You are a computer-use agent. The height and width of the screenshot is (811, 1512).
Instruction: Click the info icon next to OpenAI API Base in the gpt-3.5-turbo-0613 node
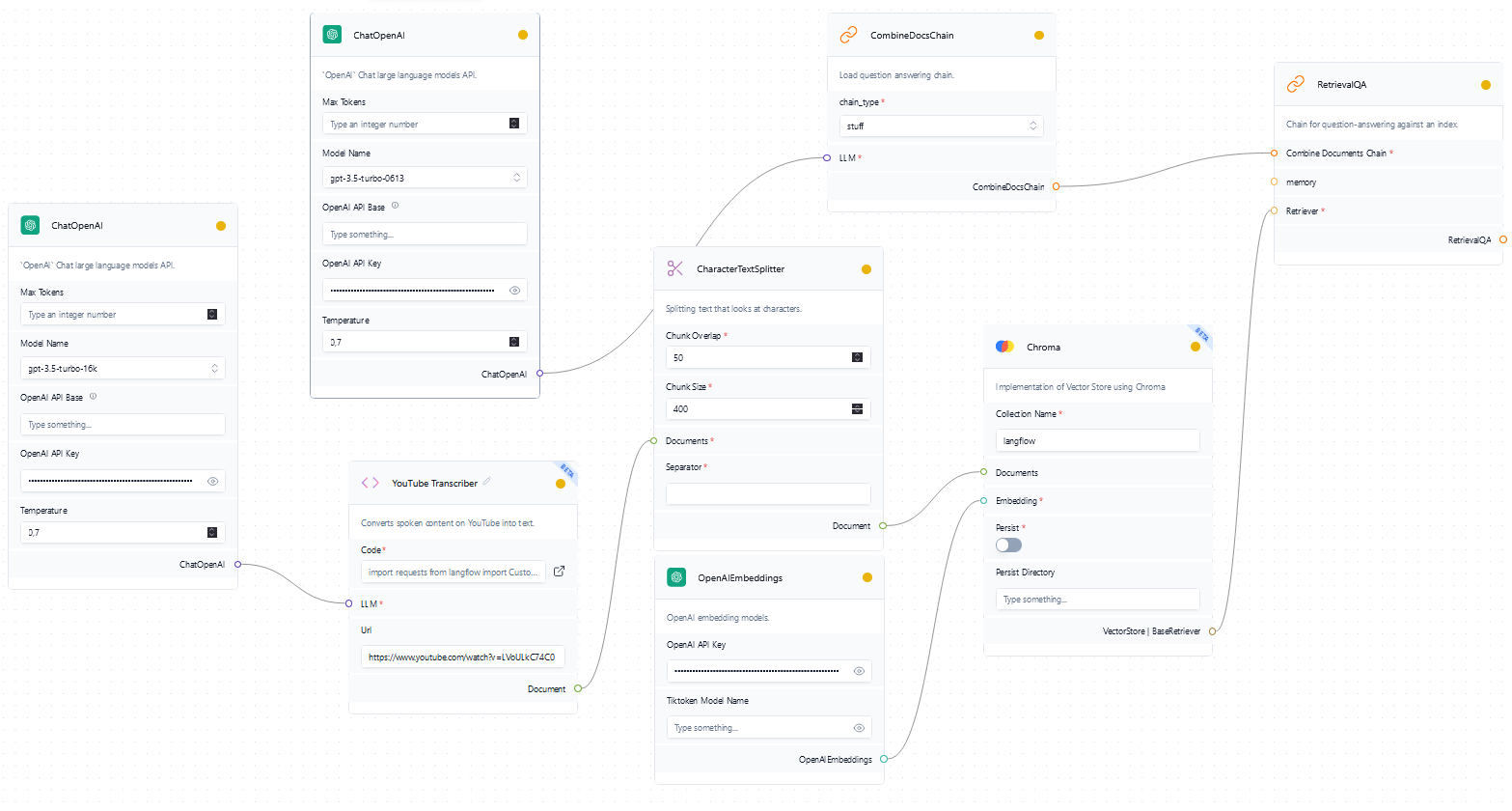[395, 206]
